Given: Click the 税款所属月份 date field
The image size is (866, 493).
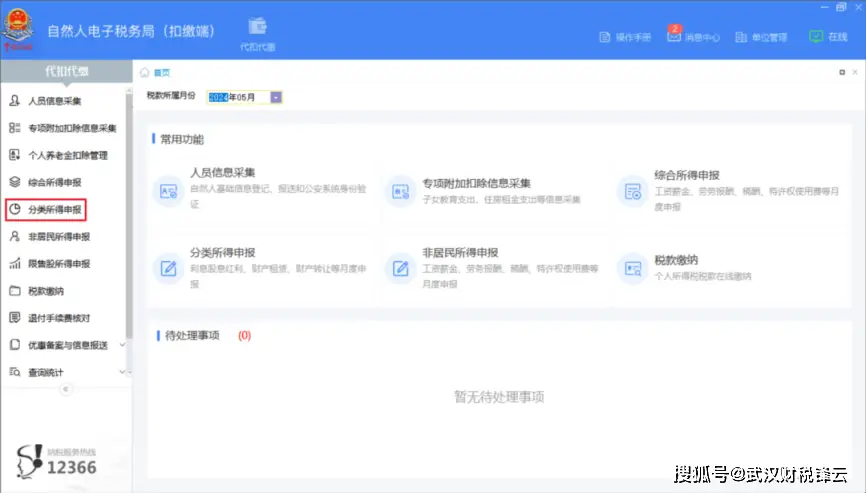Looking at the screenshot, I should [237, 97].
